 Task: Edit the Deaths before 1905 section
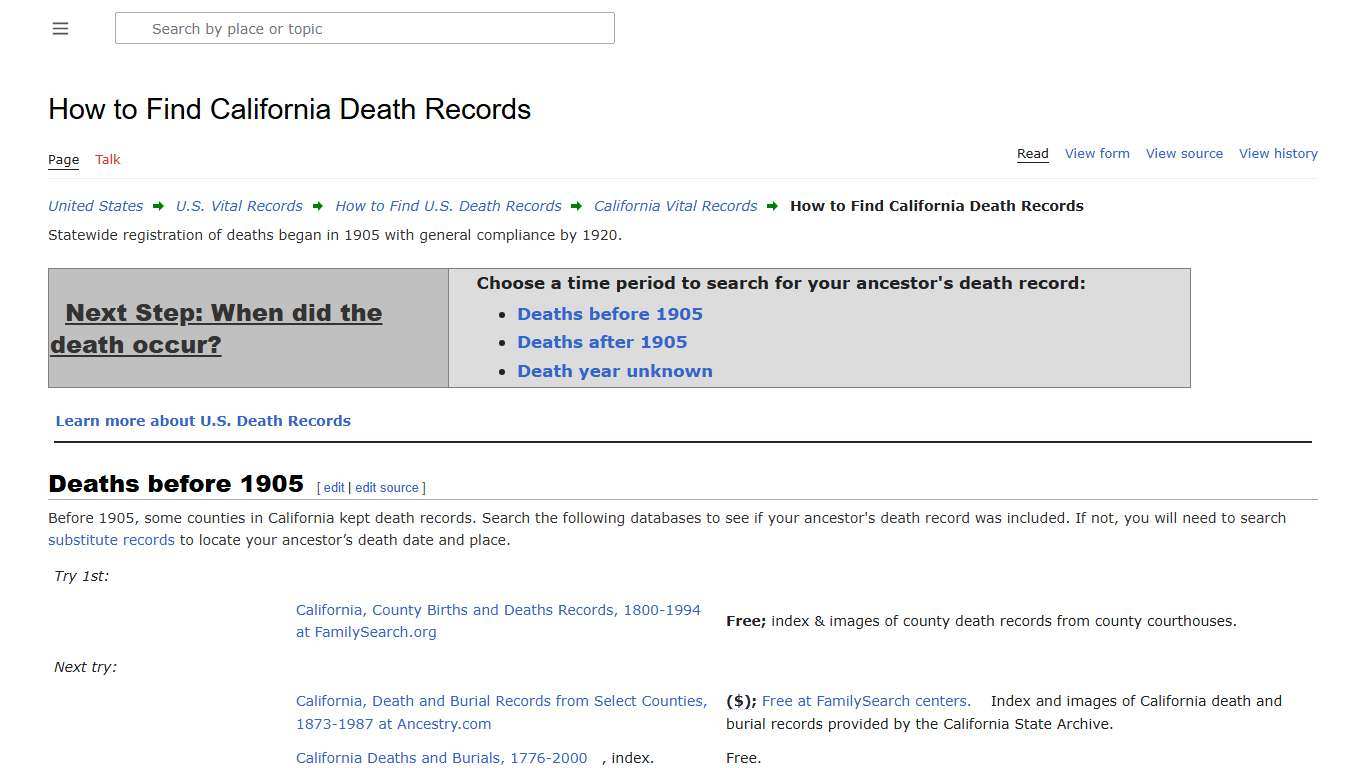tap(333, 487)
